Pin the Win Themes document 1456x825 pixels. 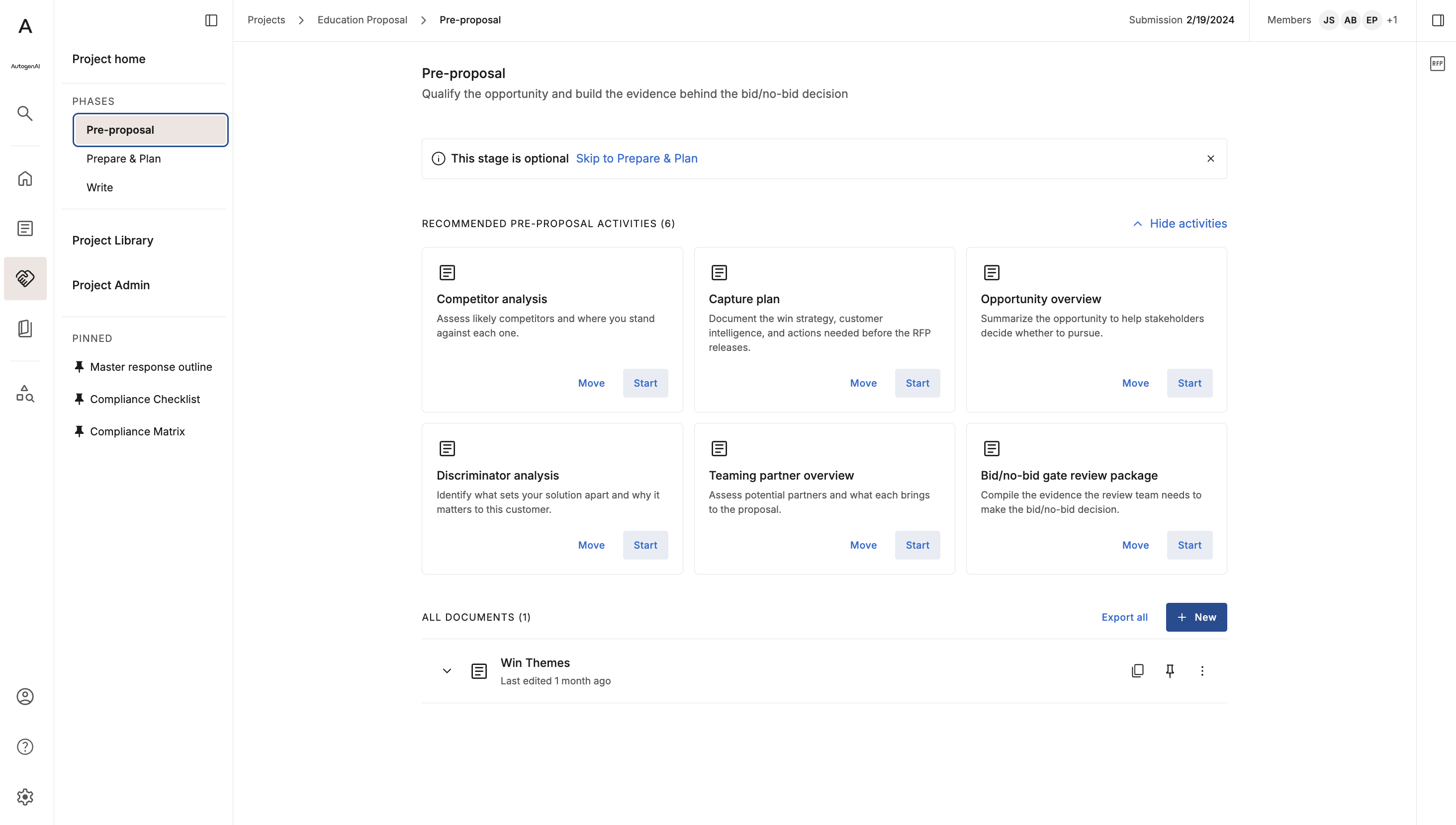click(1170, 671)
